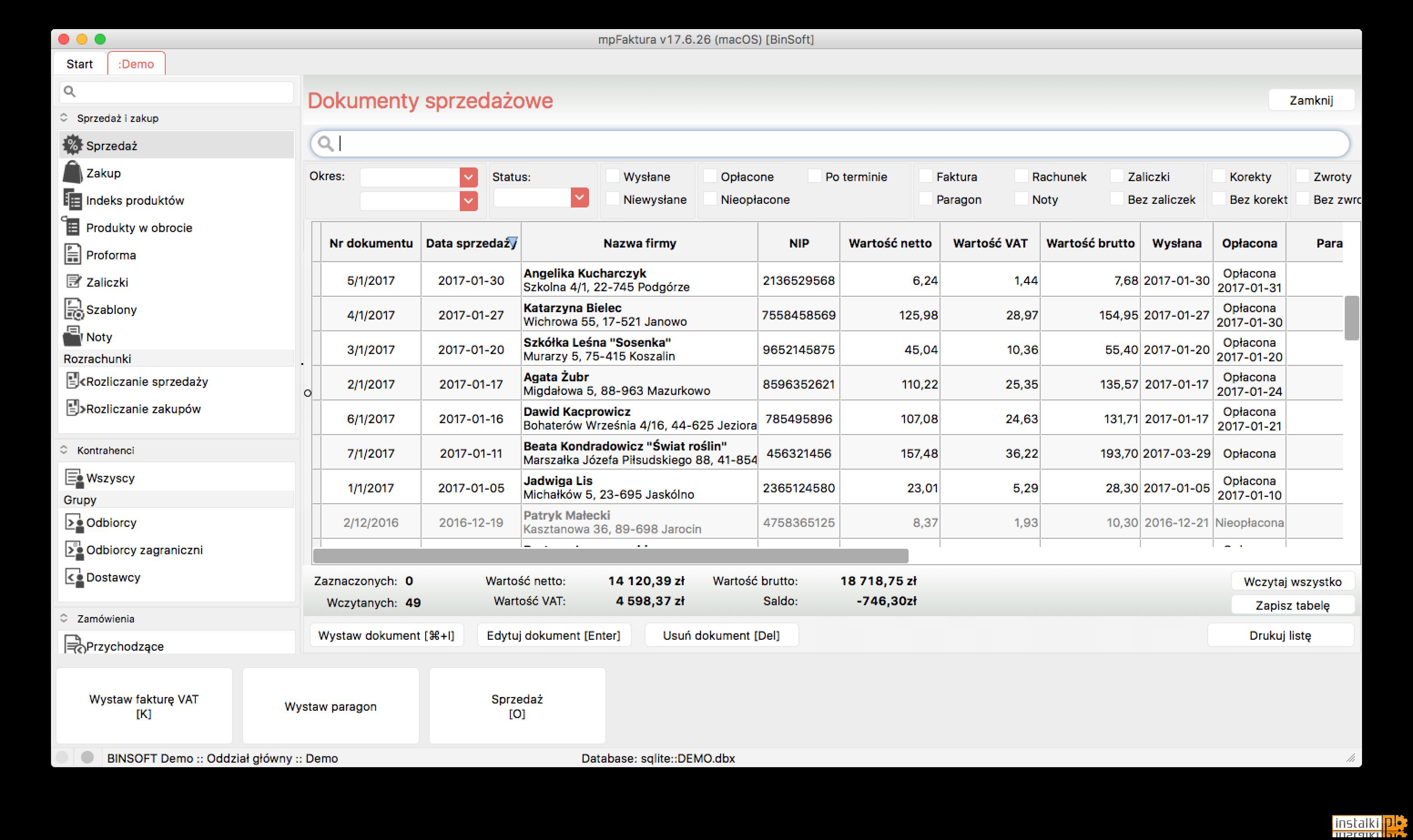Viewport: 1413px width, 840px height.
Task: Click the Wystaw paragon tile
Action: point(330,706)
